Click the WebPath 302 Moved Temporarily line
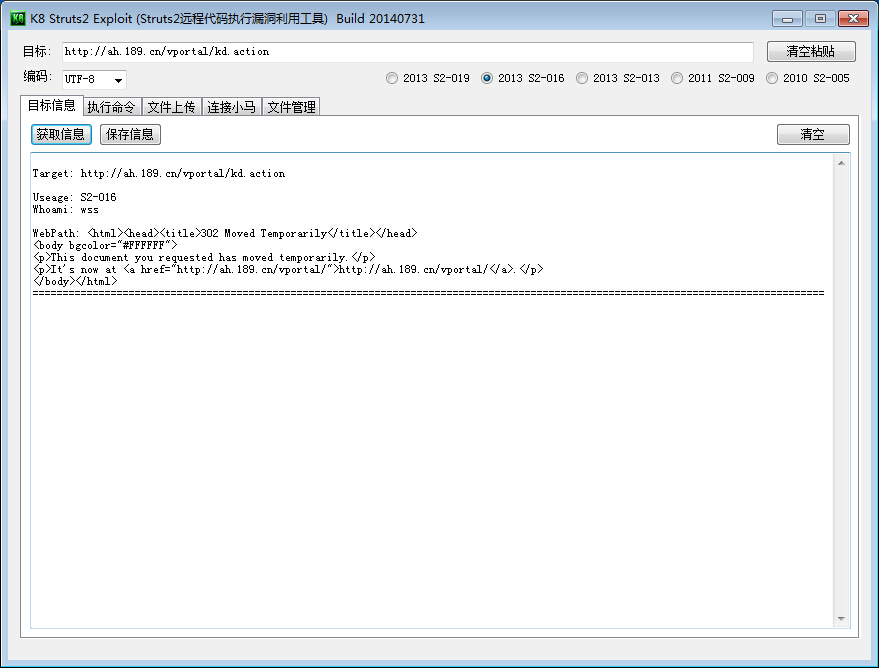 tap(225, 233)
